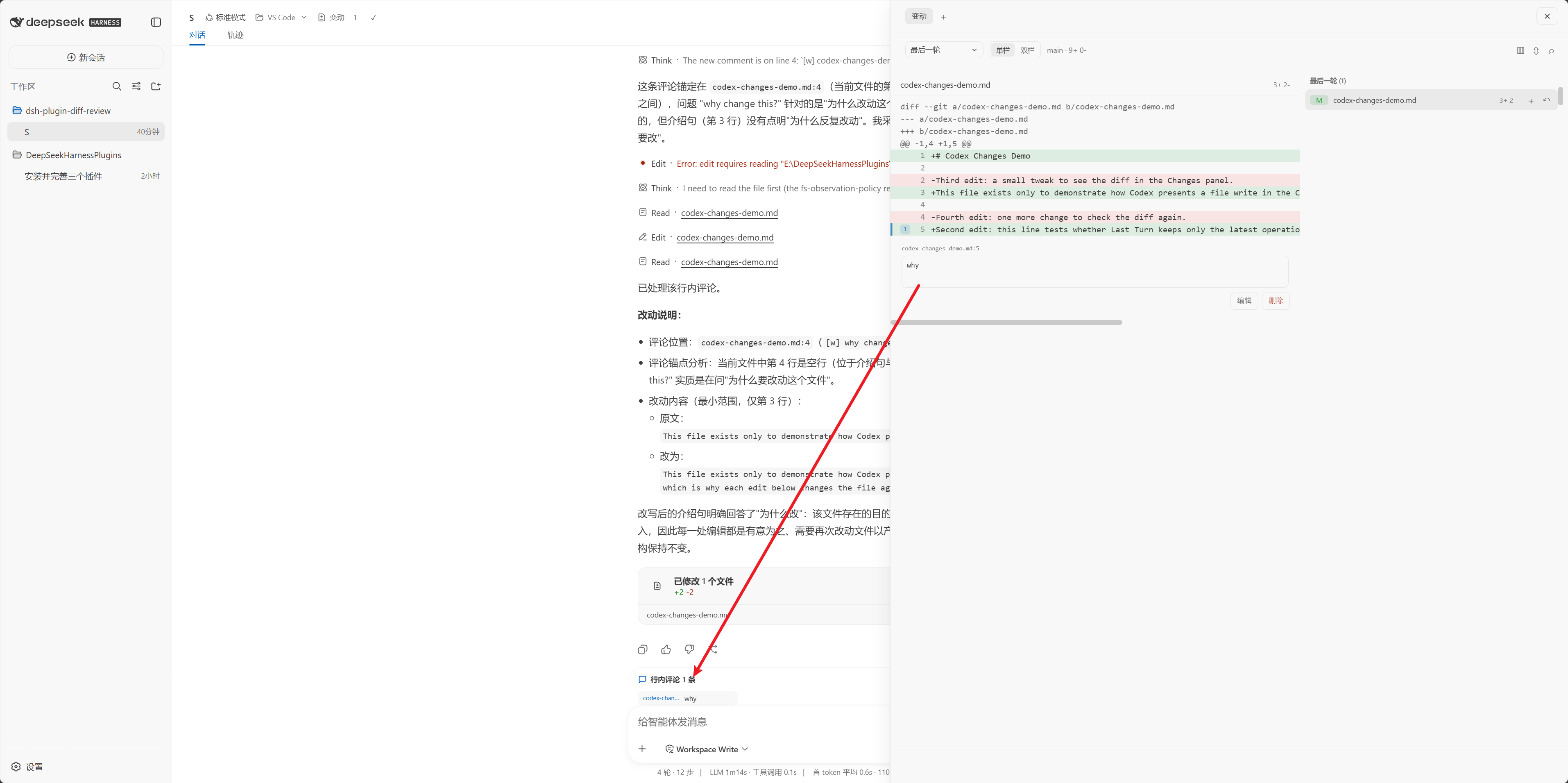Expand the red Edit error step
The width and height of the screenshot is (1568, 783).
tap(763, 164)
